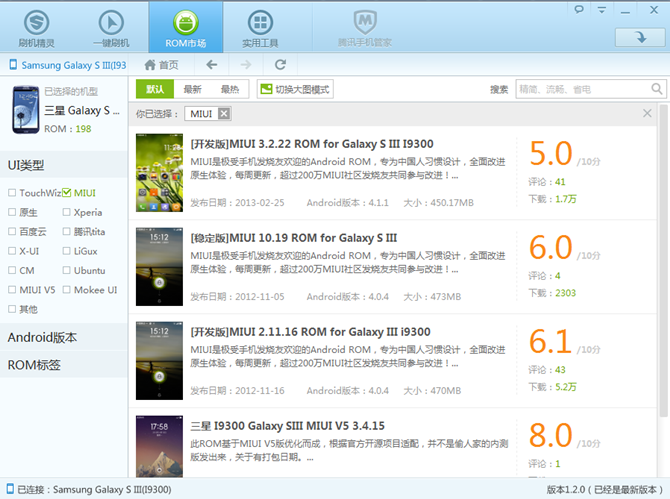670x499 pixels.
Task: Tick the MIUI V5 checkbox
Action: pyautogui.click(x=12, y=289)
